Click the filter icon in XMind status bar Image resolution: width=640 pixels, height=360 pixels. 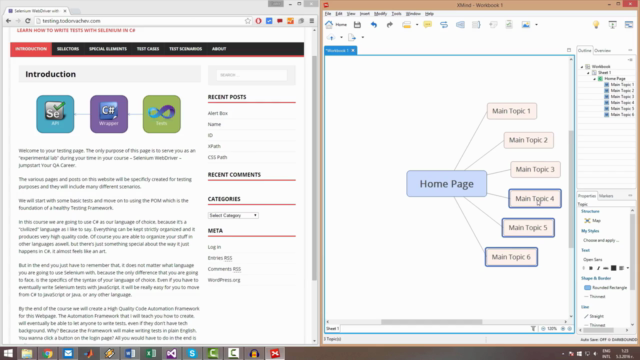tap(533, 329)
